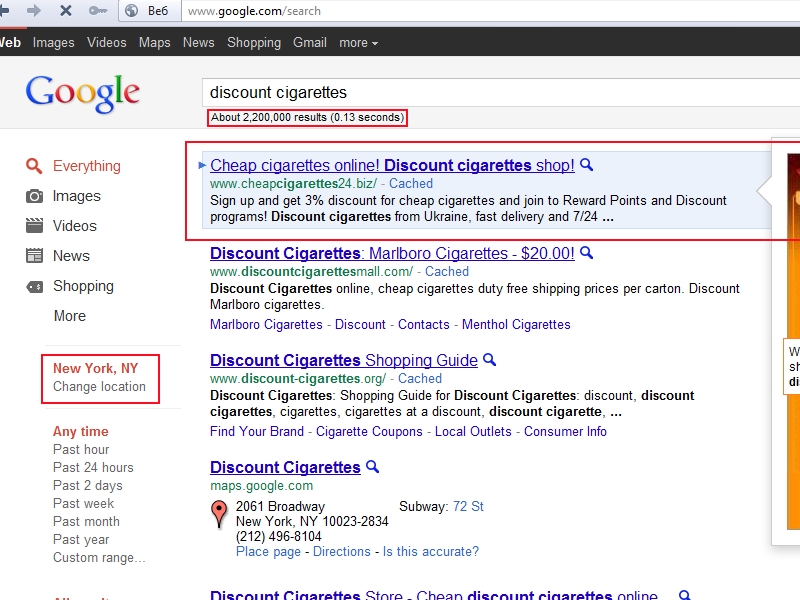The height and width of the screenshot is (600, 800).
Task: Click the Everything magnifier icon in sidebar
Action: pos(34,166)
